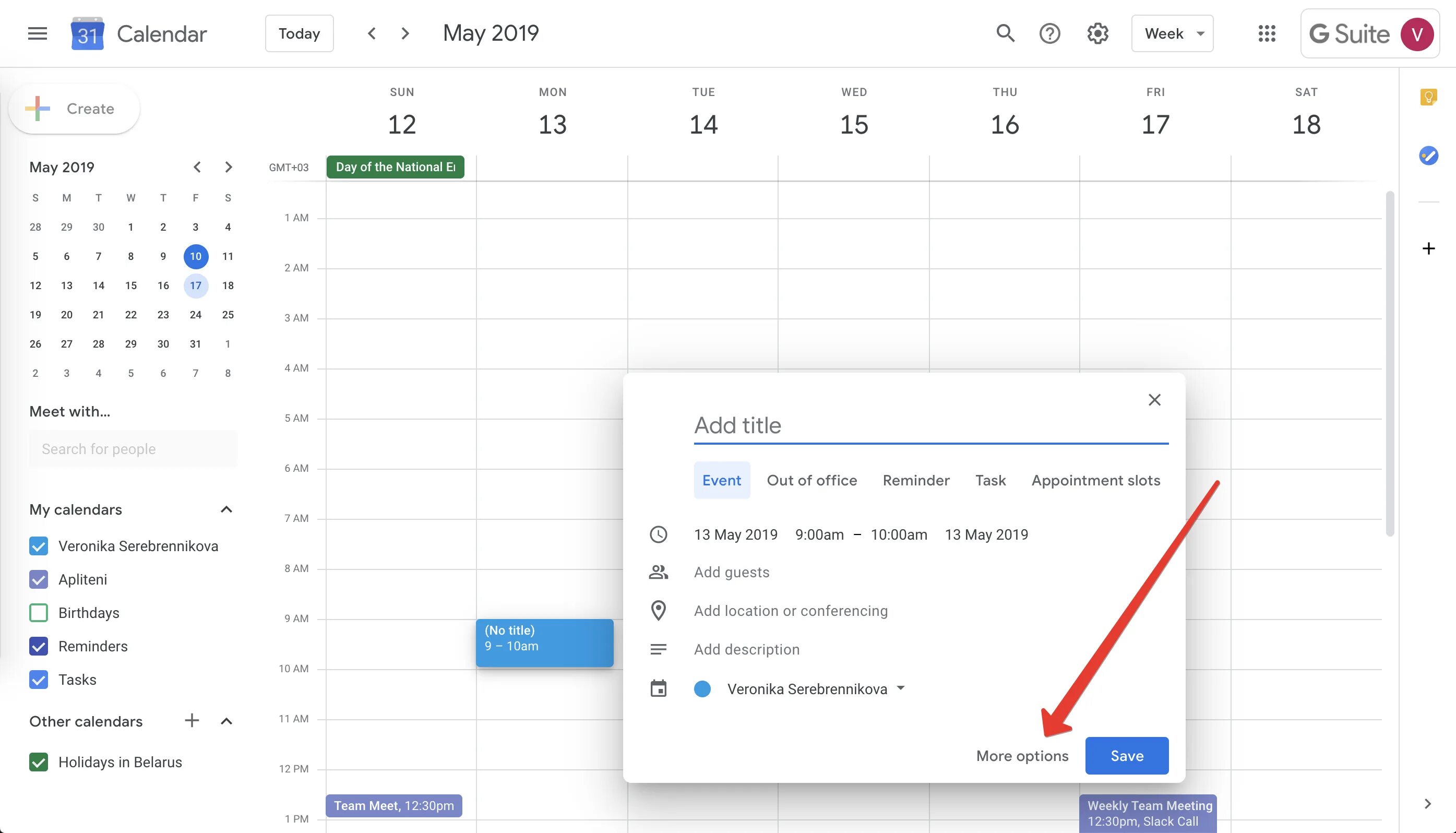
Task: Hide the Holidays in Belarus calendar
Action: pyautogui.click(x=38, y=762)
